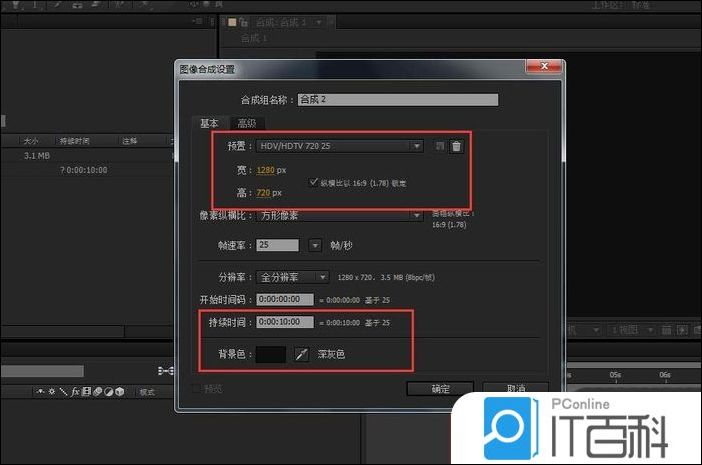Click the 高 value 720
This screenshot has height=465, width=702.
pyautogui.click(x=263, y=193)
